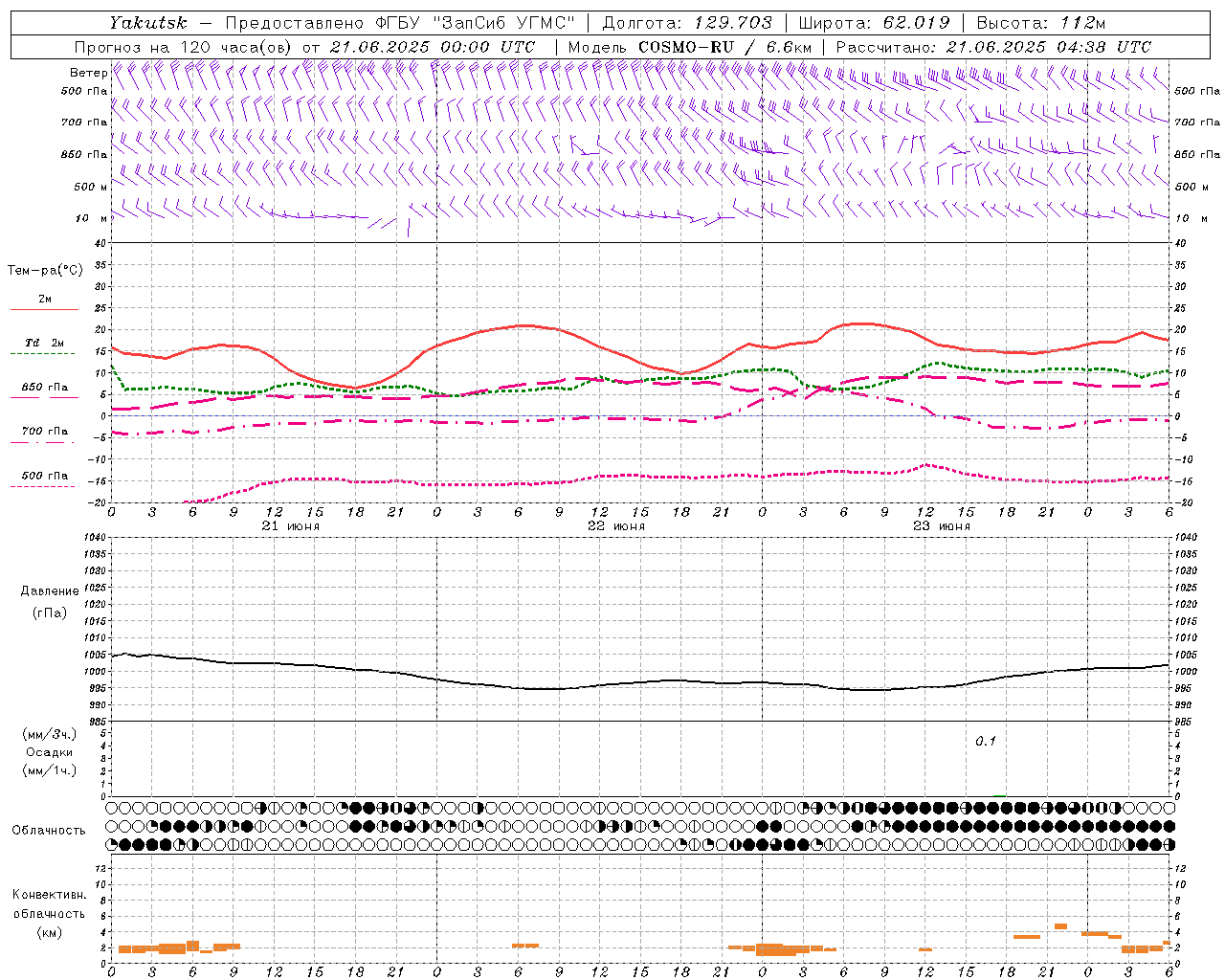1225x980 pixels.
Task: Click the 'Рассчитано: 21.06.2025 04:38 UTC' timestamp
Action: coord(993,47)
